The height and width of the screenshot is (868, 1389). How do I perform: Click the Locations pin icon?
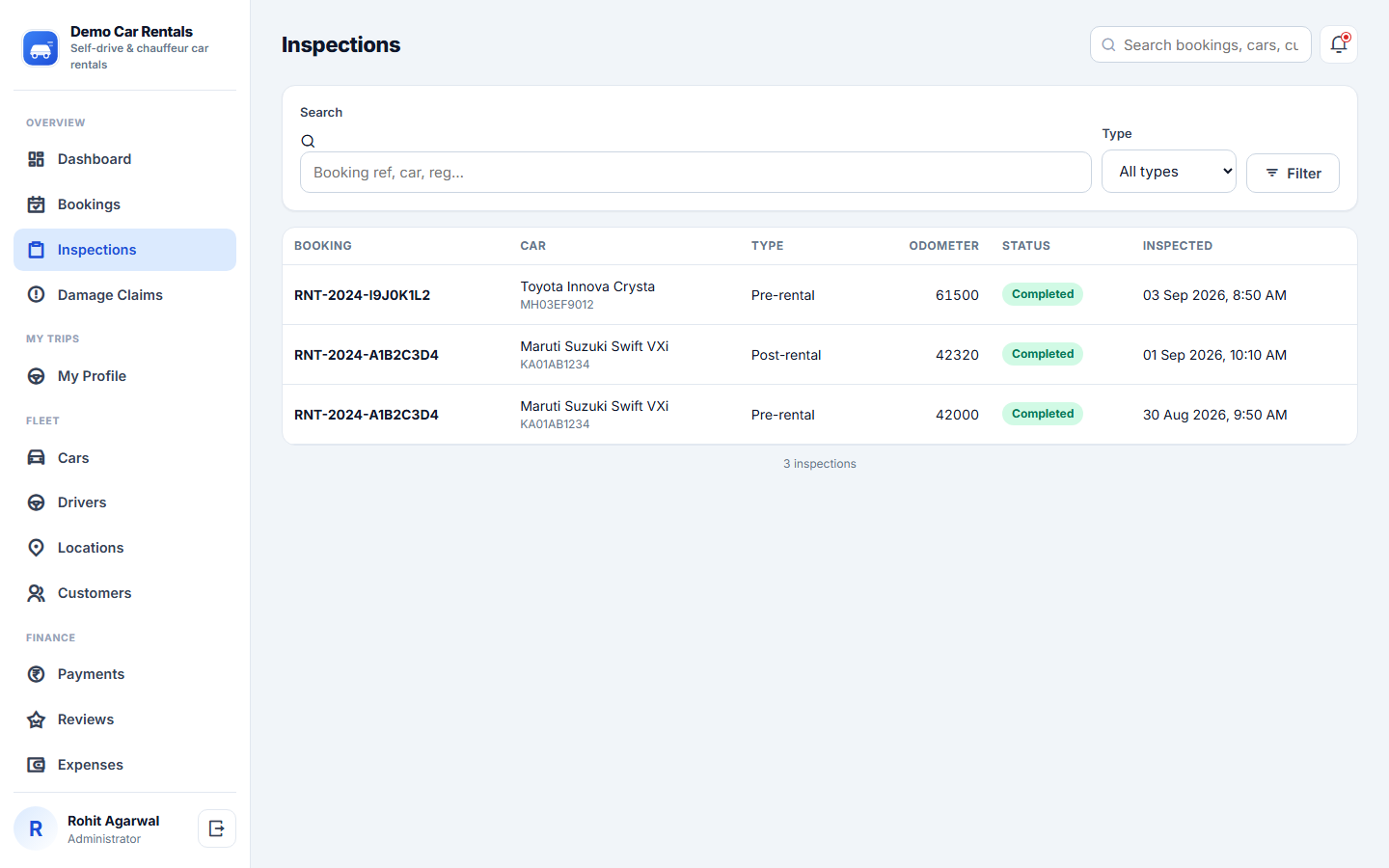click(36, 548)
